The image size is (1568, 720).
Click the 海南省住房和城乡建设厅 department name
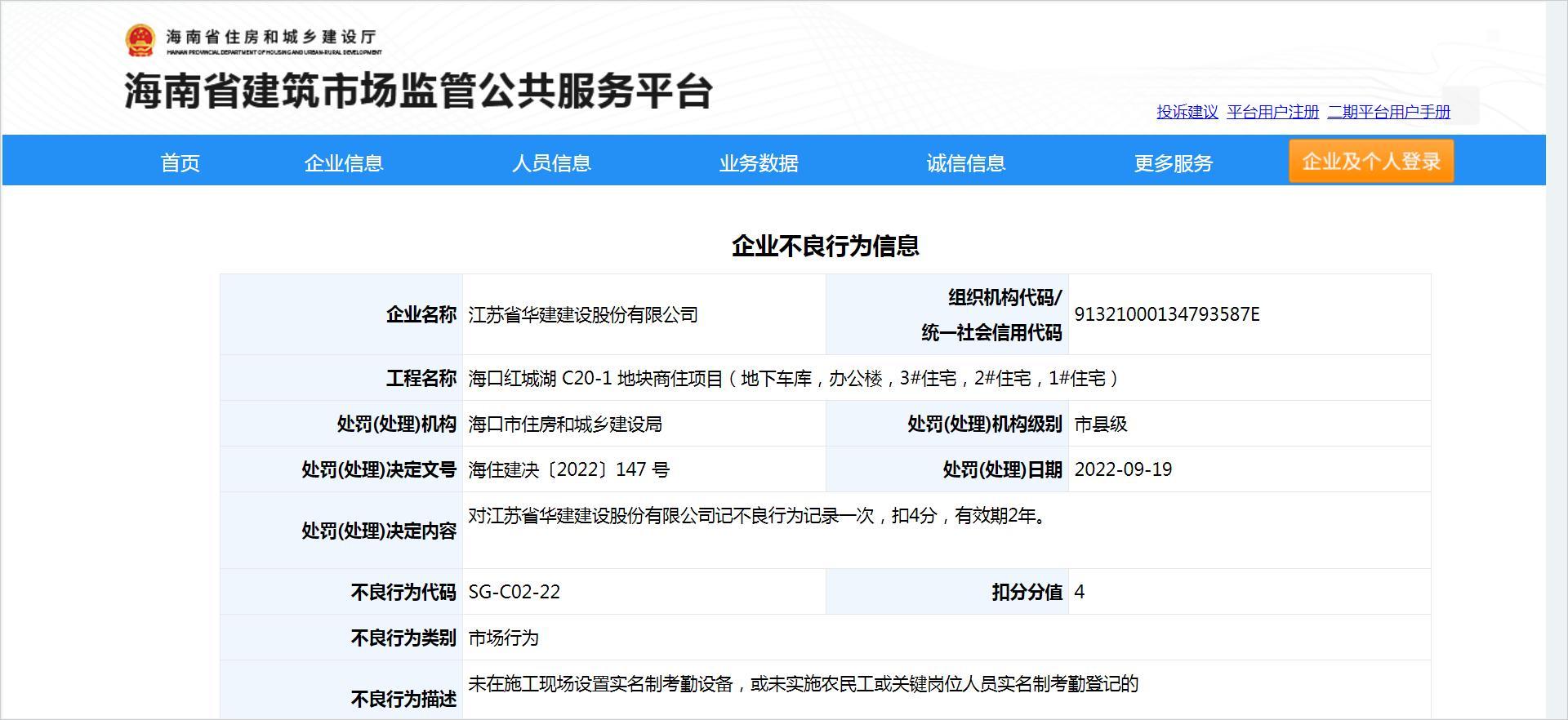point(272,38)
